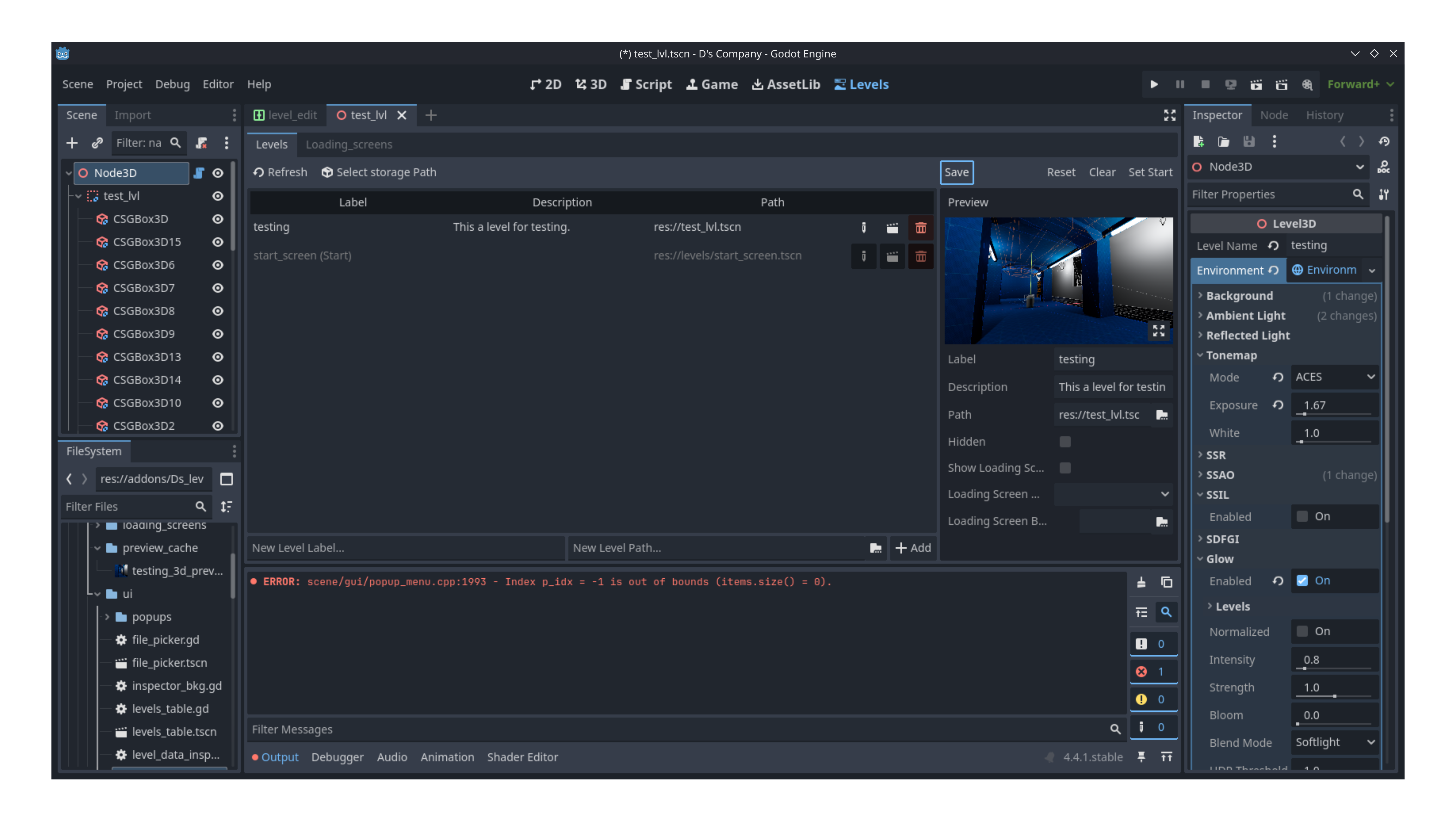The image size is (1456, 840).
Task: Enable the Hidden checkbox for level
Action: click(x=1065, y=441)
